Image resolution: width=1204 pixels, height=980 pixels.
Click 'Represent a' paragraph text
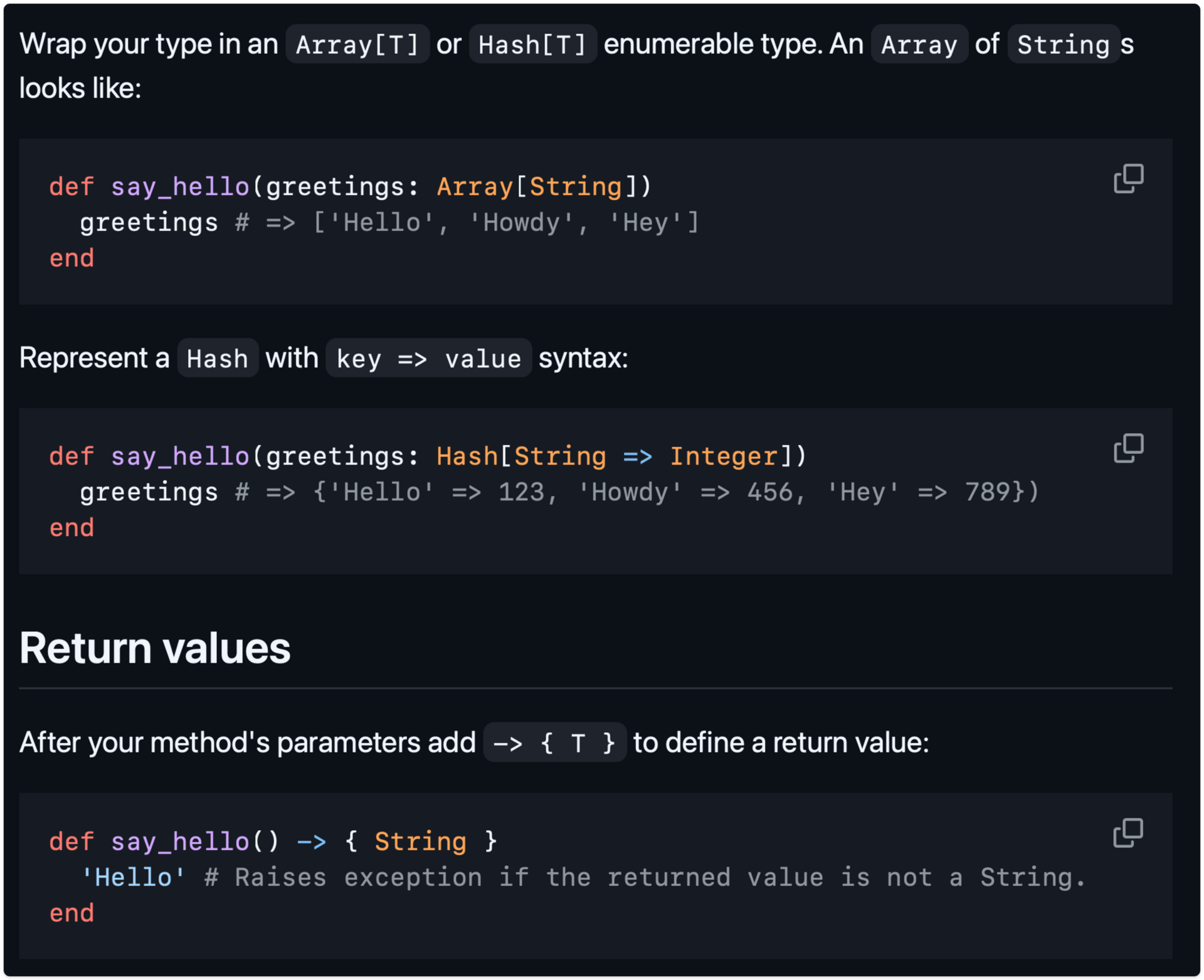coord(94,359)
